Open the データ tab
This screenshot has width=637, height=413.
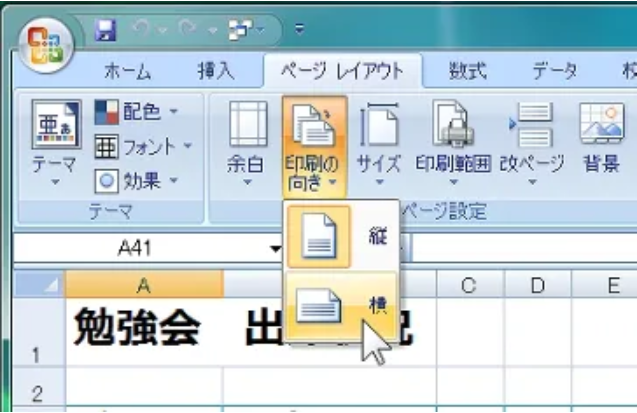(x=554, y=71)
